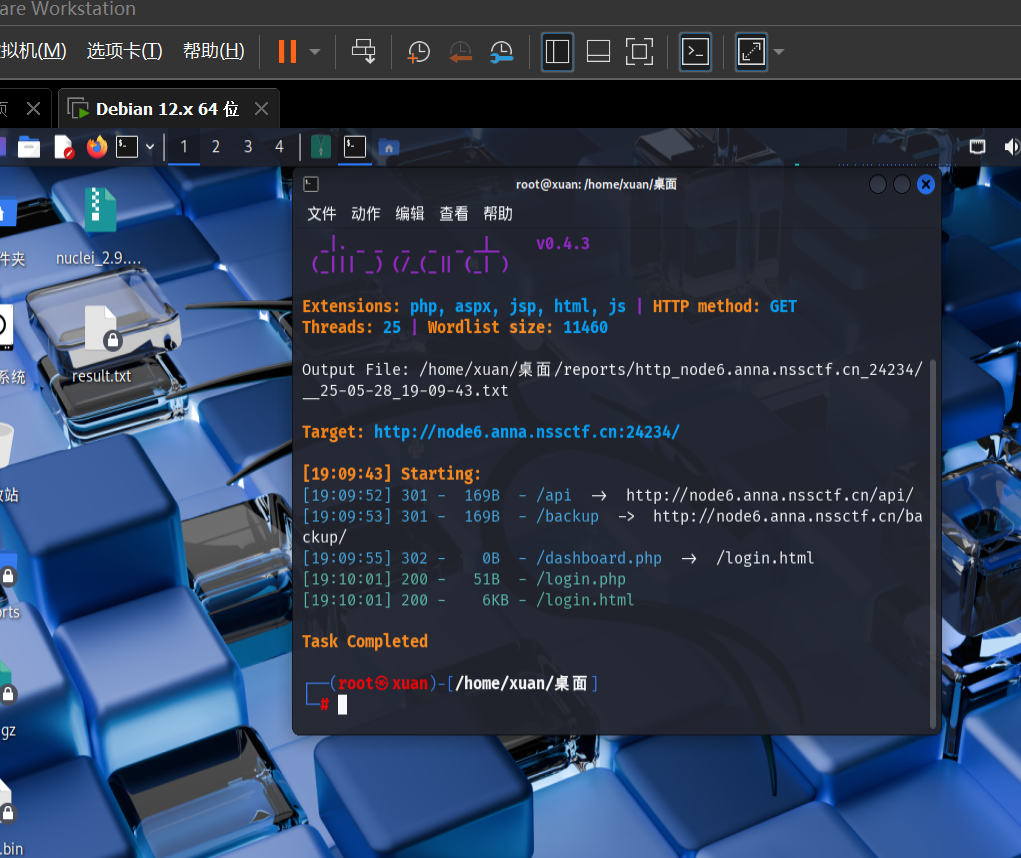Screen dimensions: 1021x858
Task: Click the "[19:09:43] Starting:" line
Action: [x=391, y=473]
